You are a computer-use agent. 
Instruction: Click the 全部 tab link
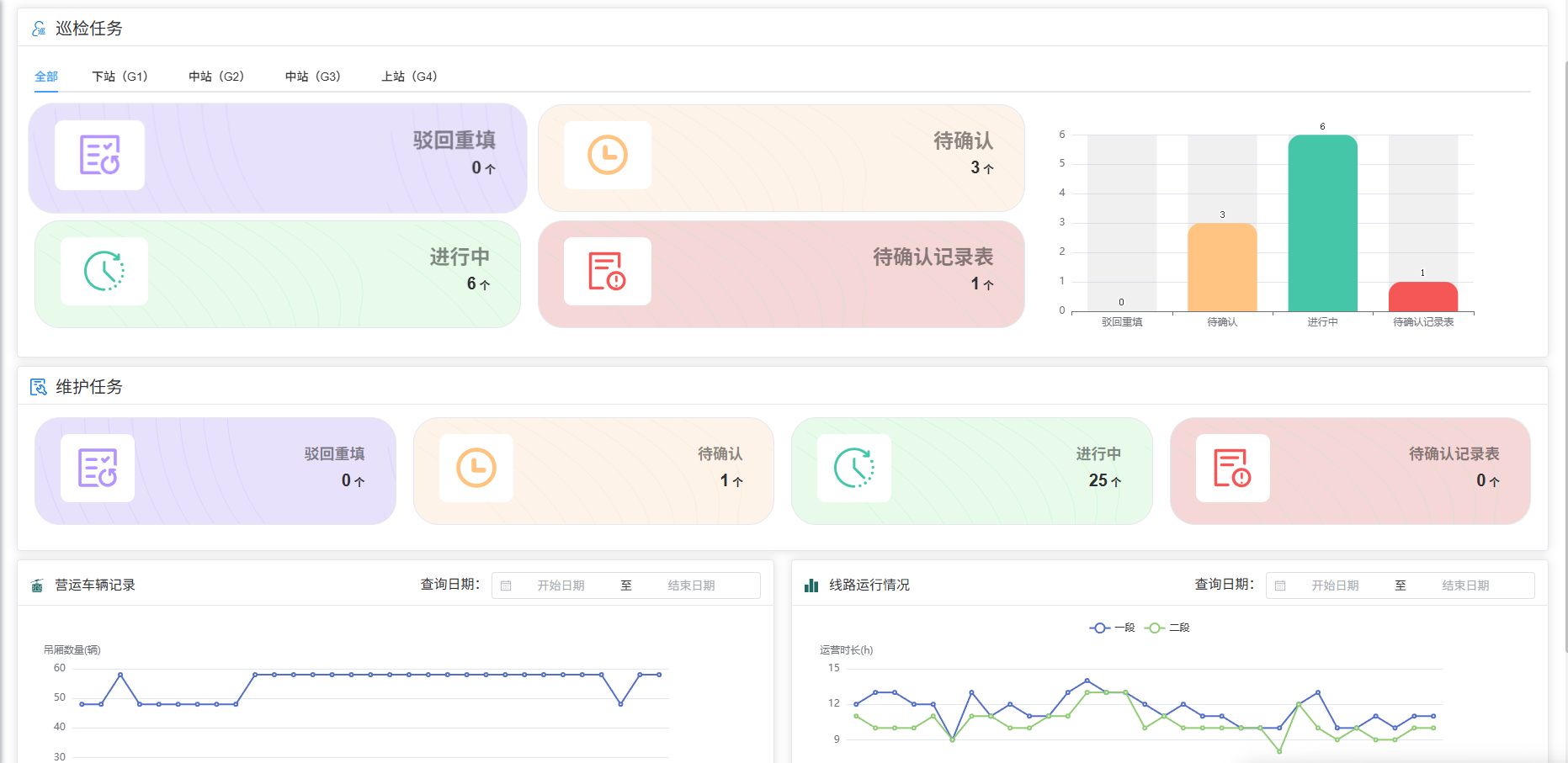pos(46,77)
